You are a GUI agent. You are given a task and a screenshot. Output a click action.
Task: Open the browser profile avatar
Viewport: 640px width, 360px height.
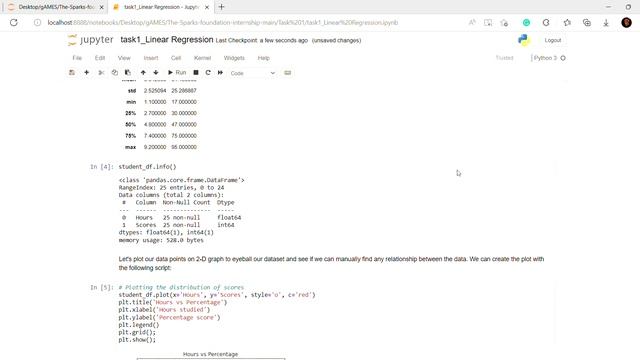pos(627,22)
